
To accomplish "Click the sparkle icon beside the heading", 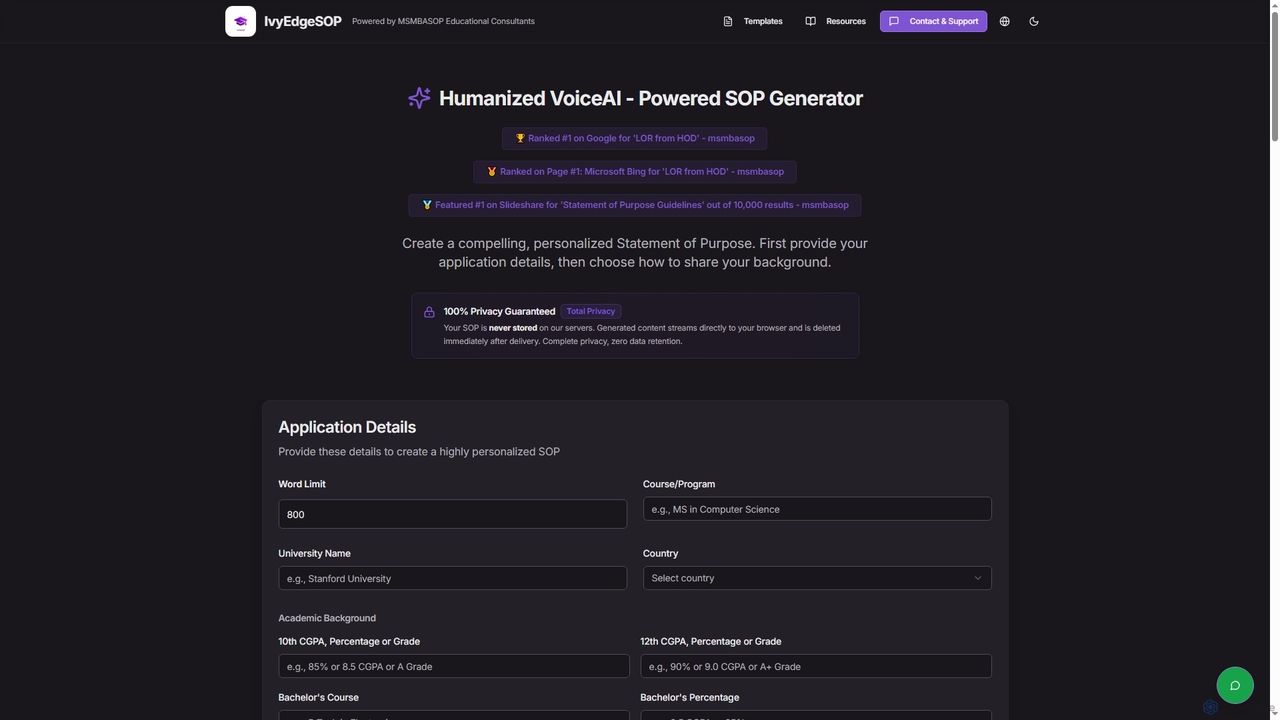I will 419,98.
